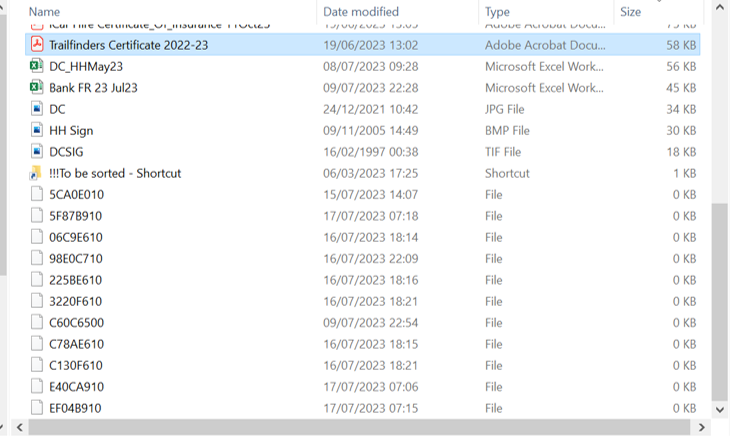Click the blank file icon for 5CA0E010
Image resolution: width=731 pixels, height=446 pixels.
pyautogui.click(x=37, y=194)
